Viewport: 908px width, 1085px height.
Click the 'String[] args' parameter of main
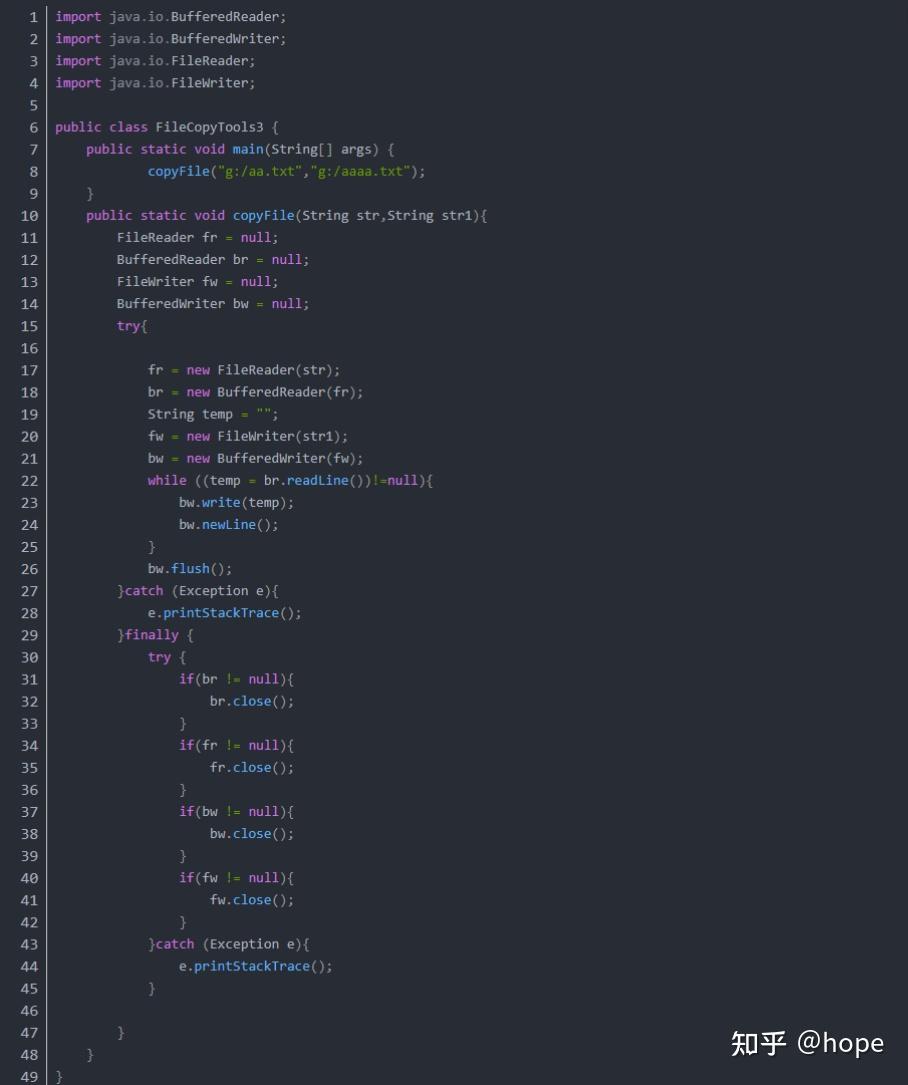pyautogui.click(x=321, y=149)
